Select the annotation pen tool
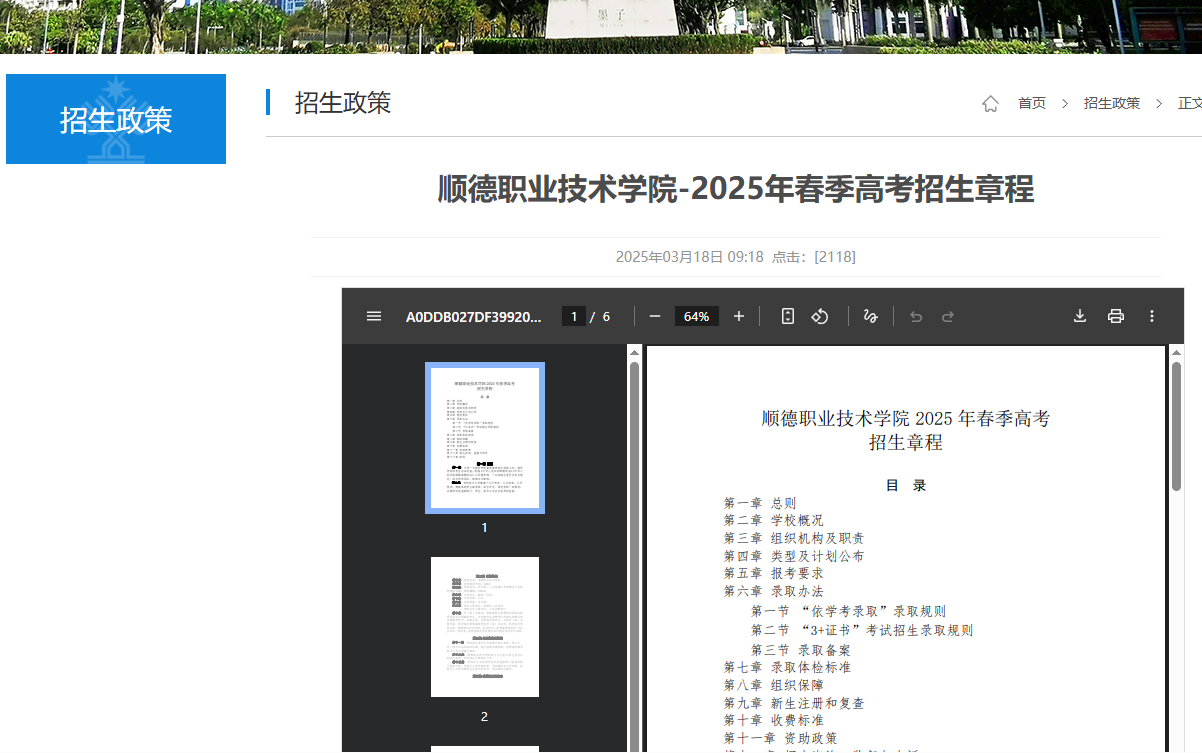The width and height of the screenshot is (1202, 753). click(870, 315)
